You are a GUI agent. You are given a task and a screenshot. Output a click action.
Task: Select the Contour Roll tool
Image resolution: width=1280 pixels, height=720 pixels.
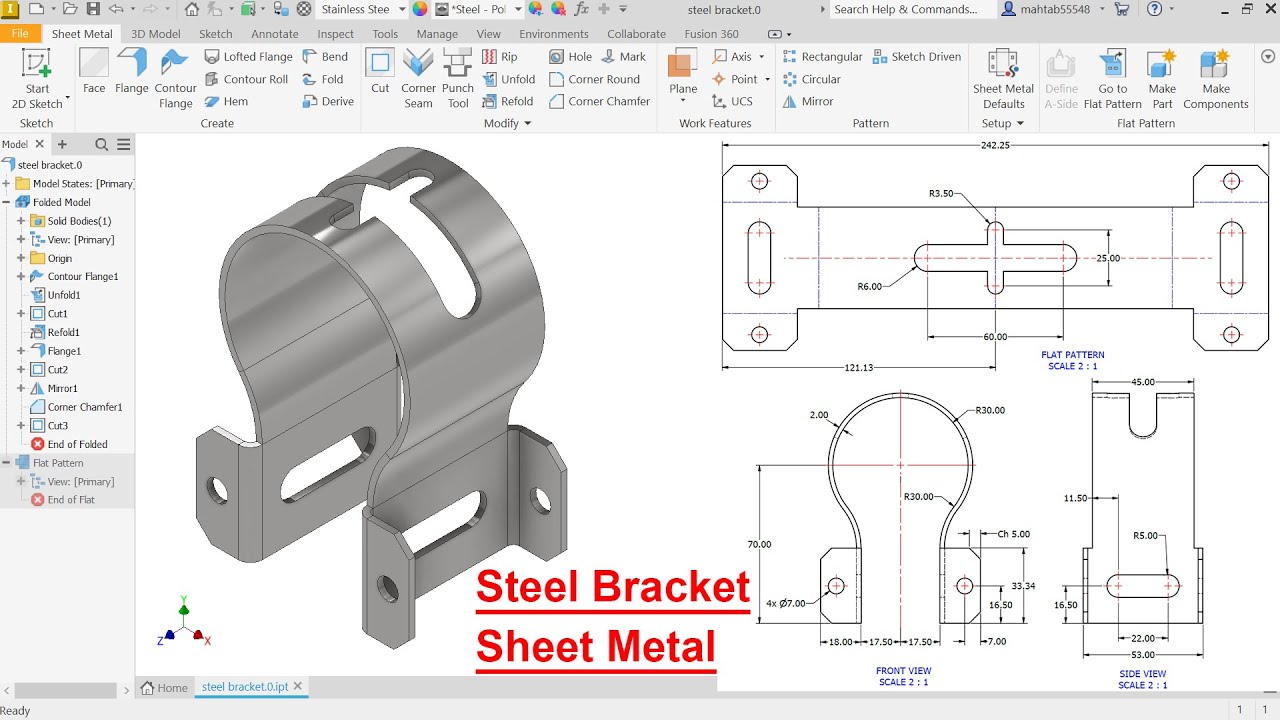[246, 79]
